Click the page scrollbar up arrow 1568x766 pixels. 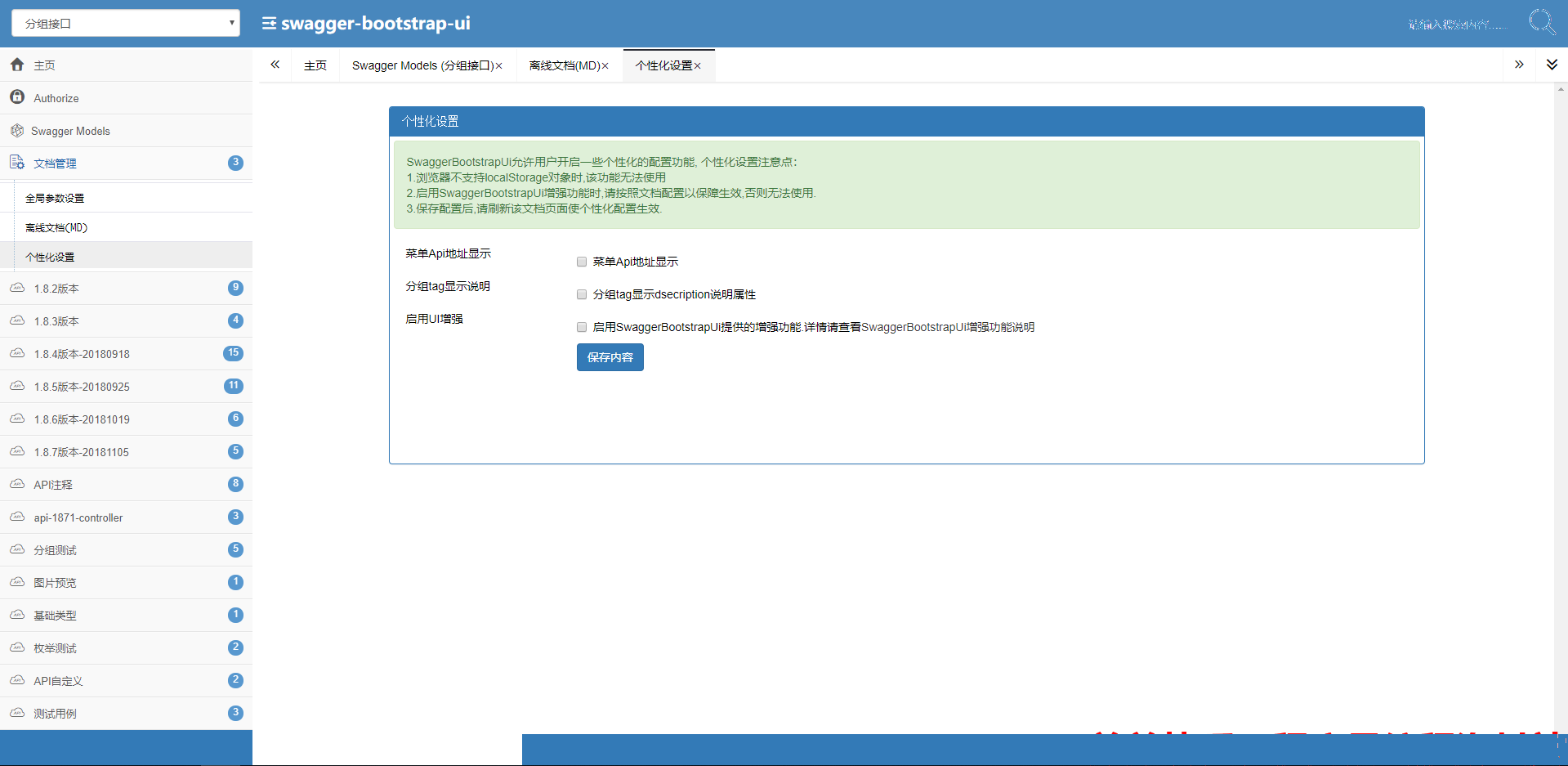tap(1561, 89)
